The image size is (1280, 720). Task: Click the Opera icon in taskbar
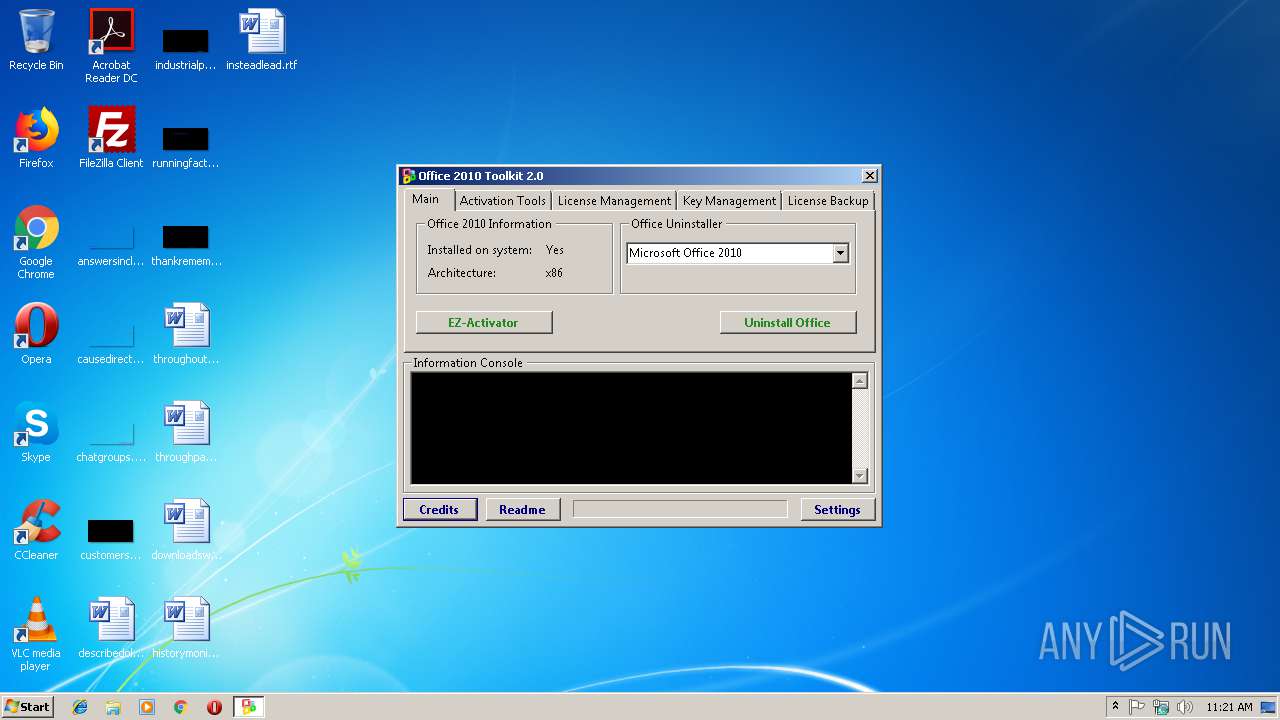coord(214,707)
